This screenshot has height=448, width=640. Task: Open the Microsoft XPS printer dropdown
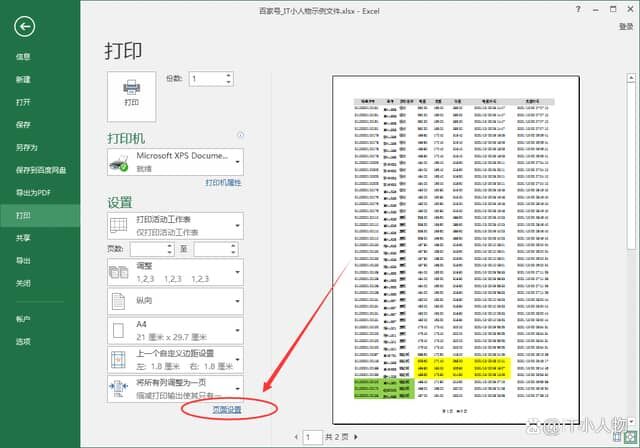(175, 161)
